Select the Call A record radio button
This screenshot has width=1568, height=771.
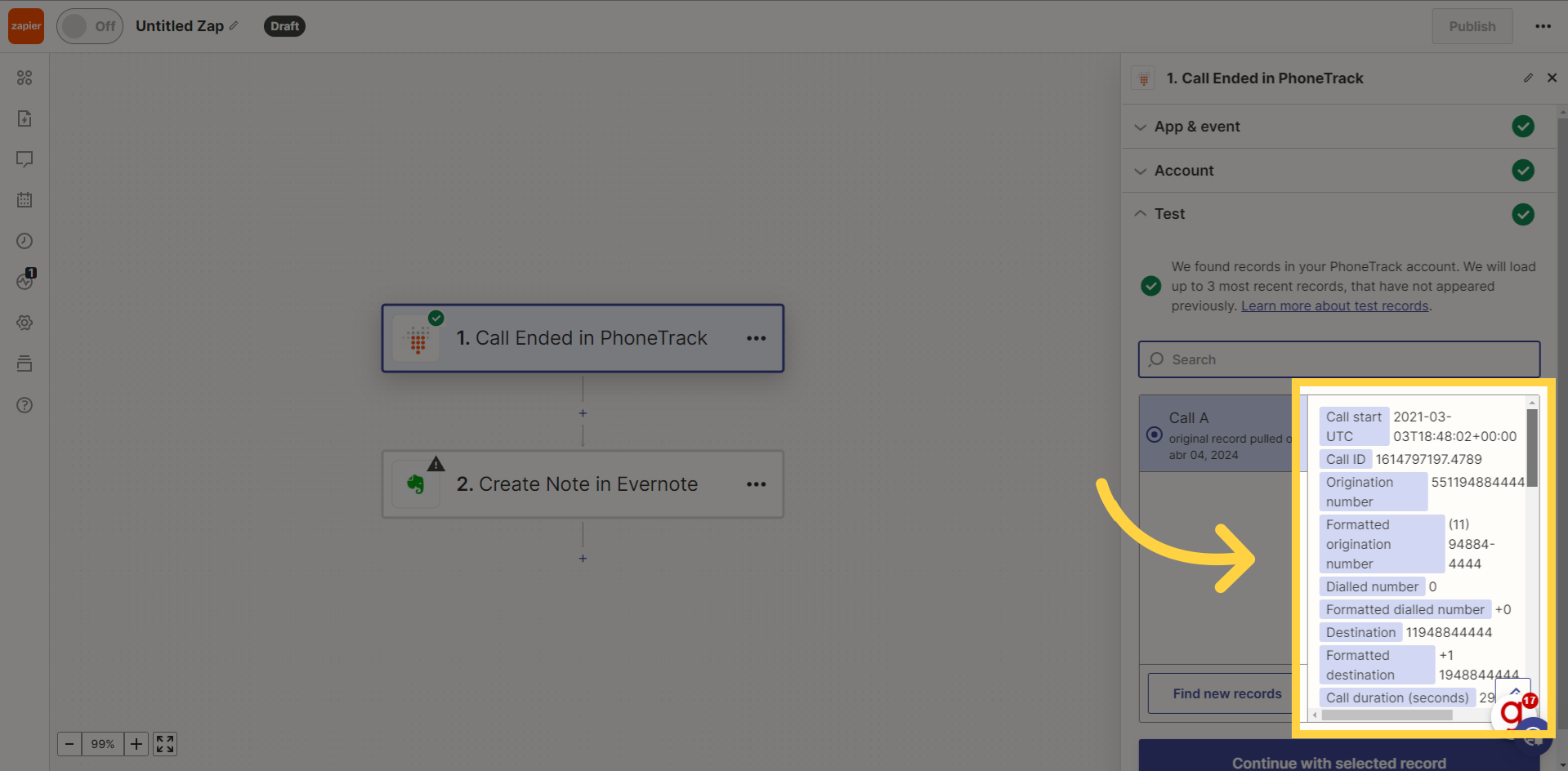tap(1154, 435)
